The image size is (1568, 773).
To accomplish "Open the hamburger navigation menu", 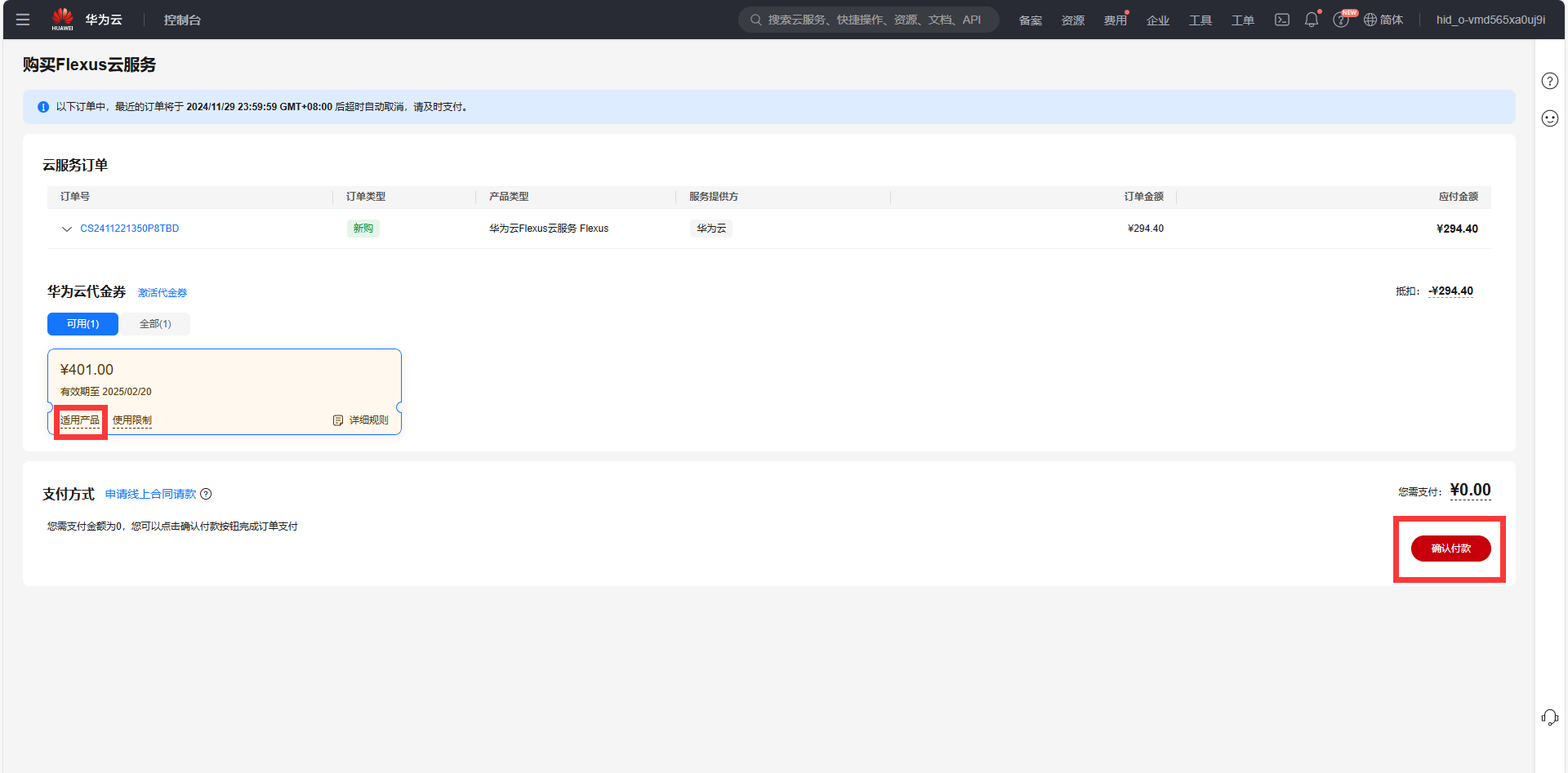I will coord(23,20).
